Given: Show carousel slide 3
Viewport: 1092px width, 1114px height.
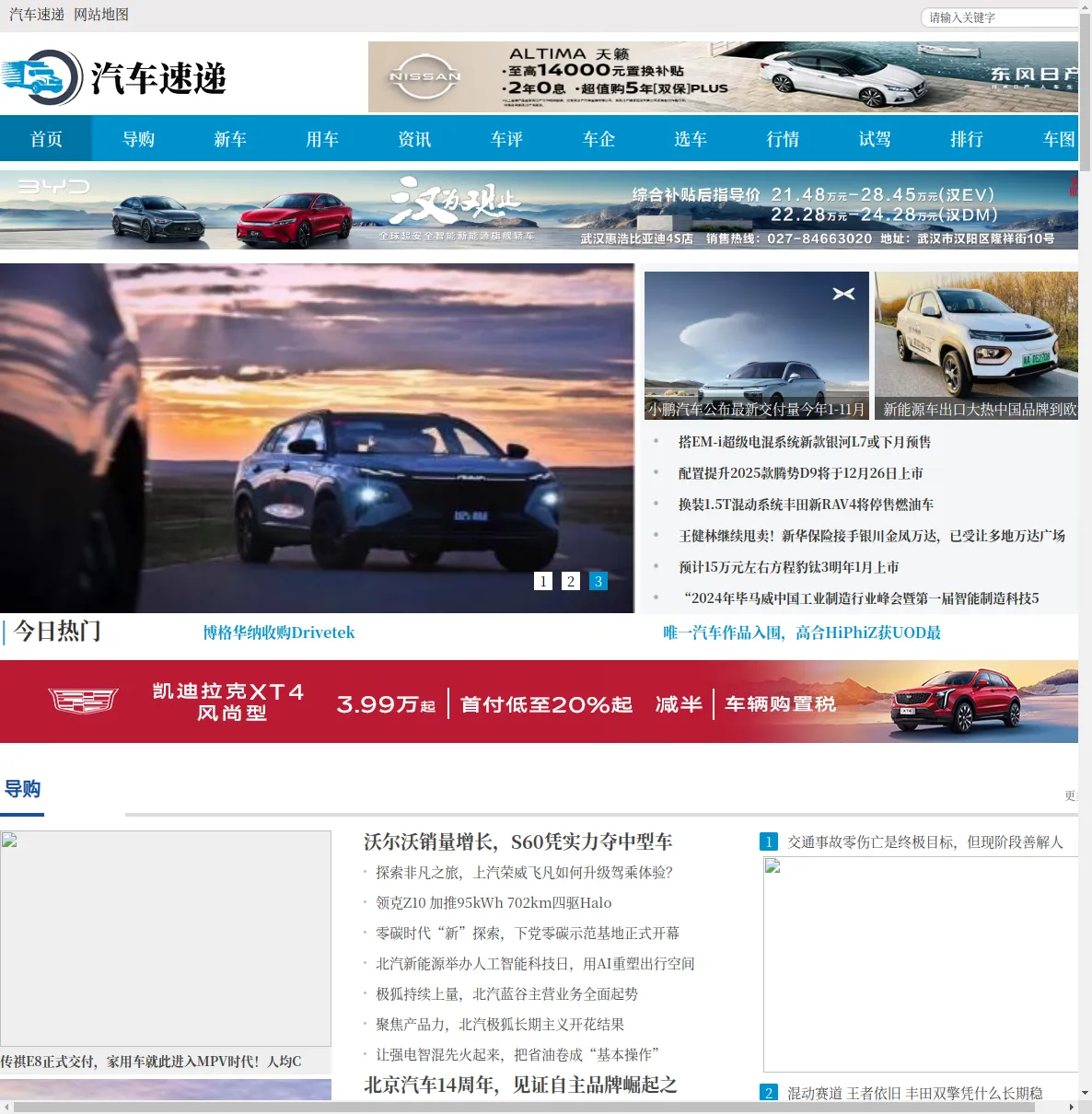Looking at the screenshot, I should tap(598, 581).
